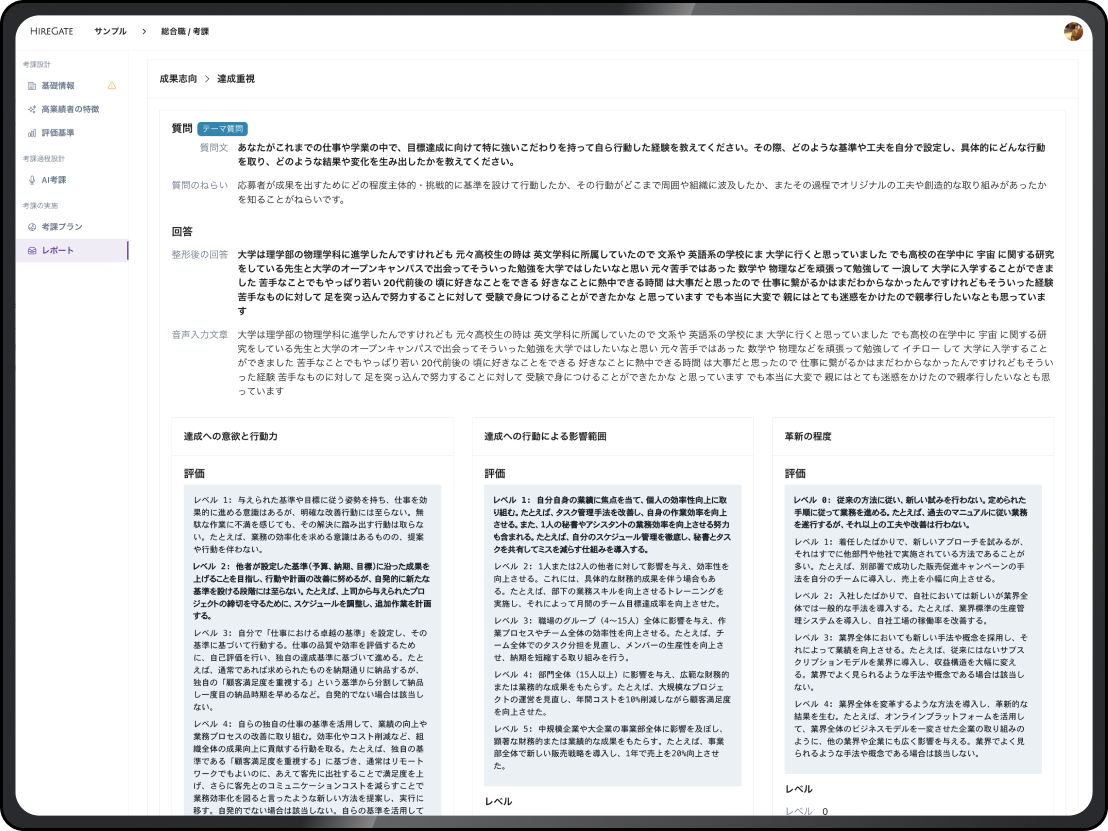Click the warning triangle beside 基礎情報
The width and height of the screenshot is (1108, 831).
(112, 86)
